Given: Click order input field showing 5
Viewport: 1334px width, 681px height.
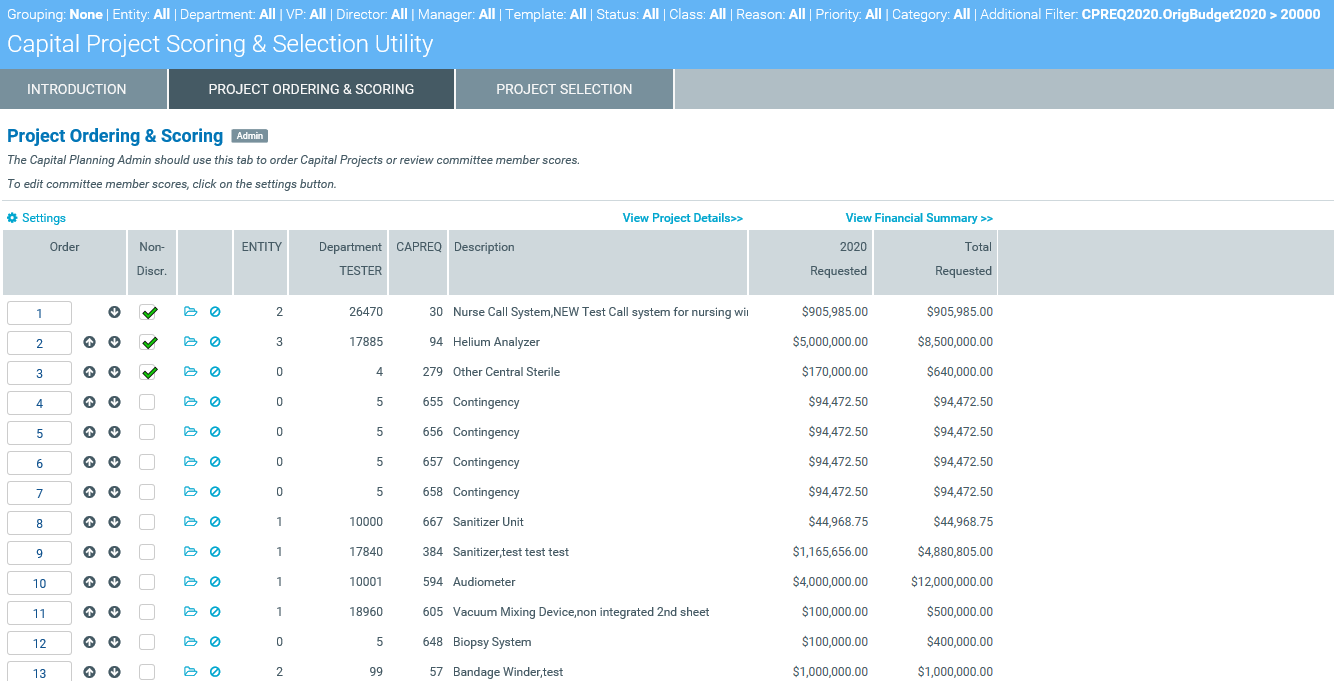Looking at the screenshot, I should point(40,433).
